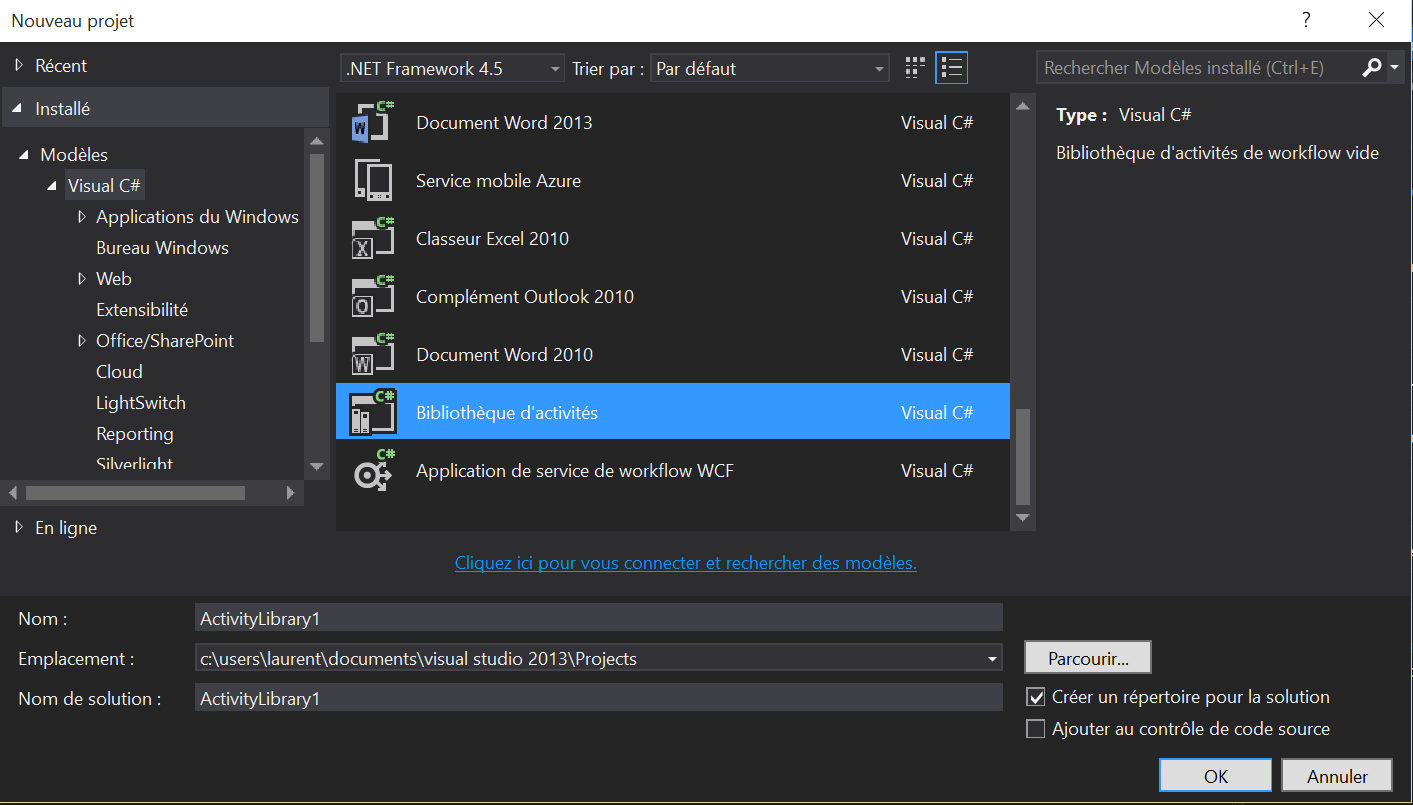Select the Service mobile Azure name text
Screen dimensions: 1413x805
pos(498,181)
